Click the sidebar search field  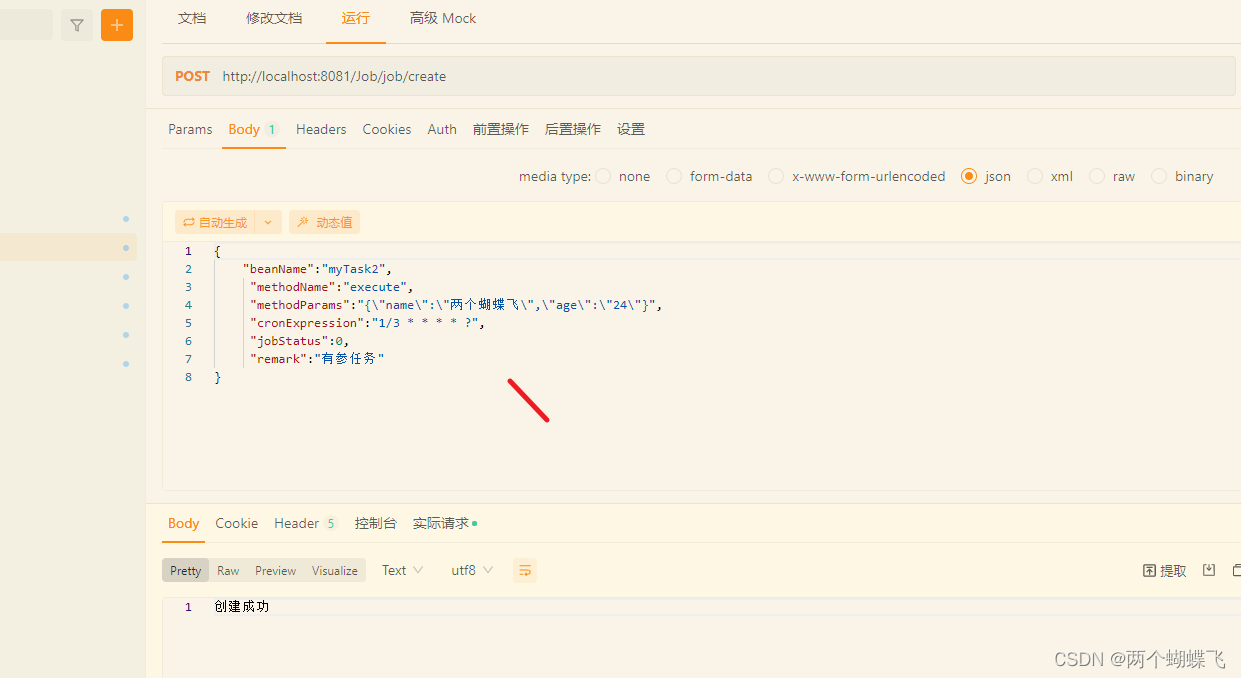(x=26, y=25)
